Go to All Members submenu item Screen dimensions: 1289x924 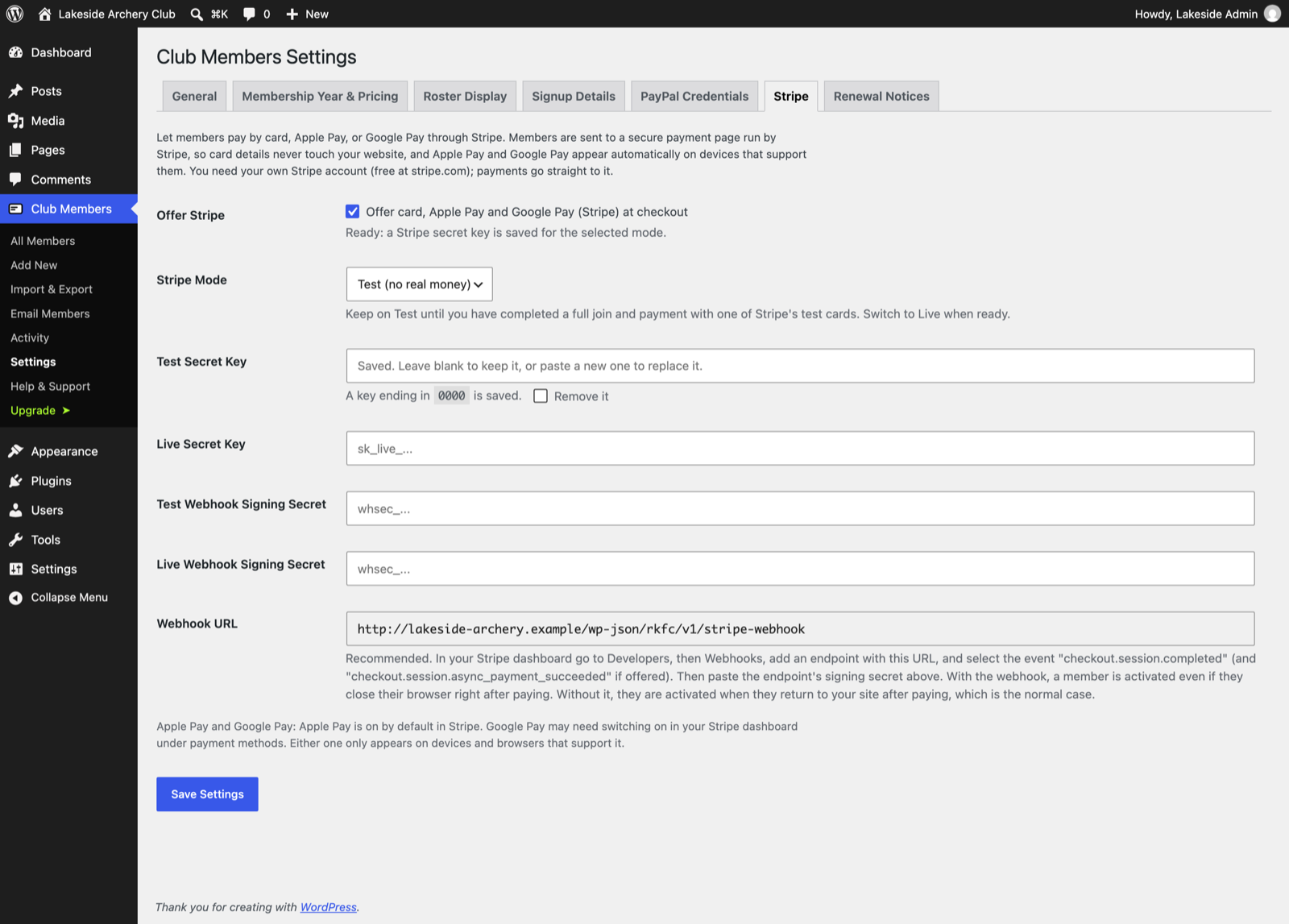tap(43, 241)
